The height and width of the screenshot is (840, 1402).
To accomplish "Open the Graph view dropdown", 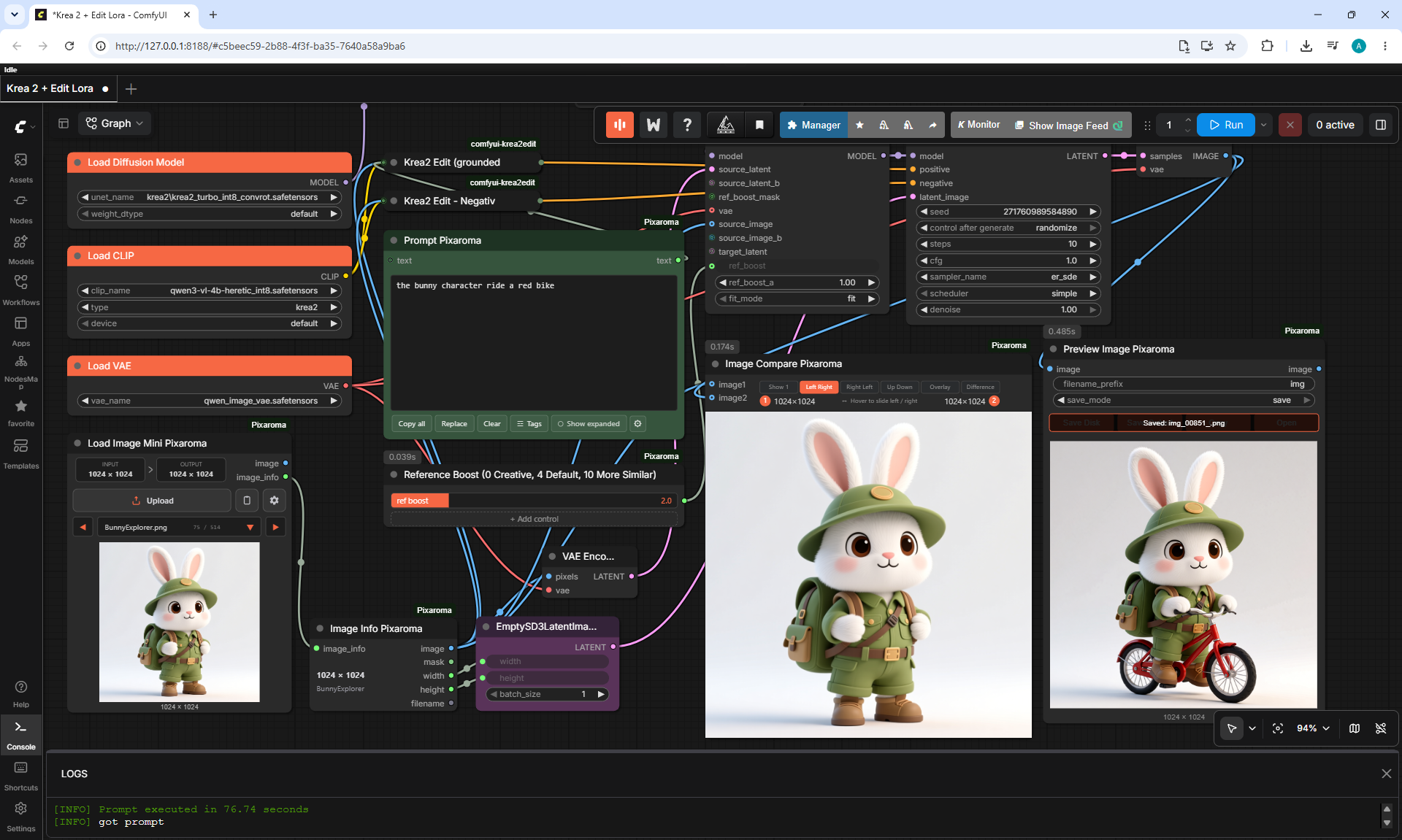I will pos(115,123).
